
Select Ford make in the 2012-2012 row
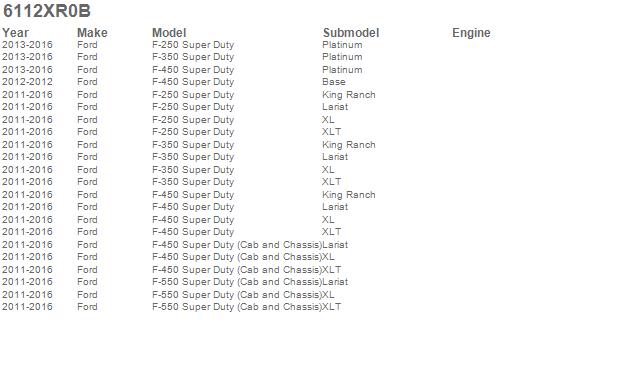tap(87, 82)
